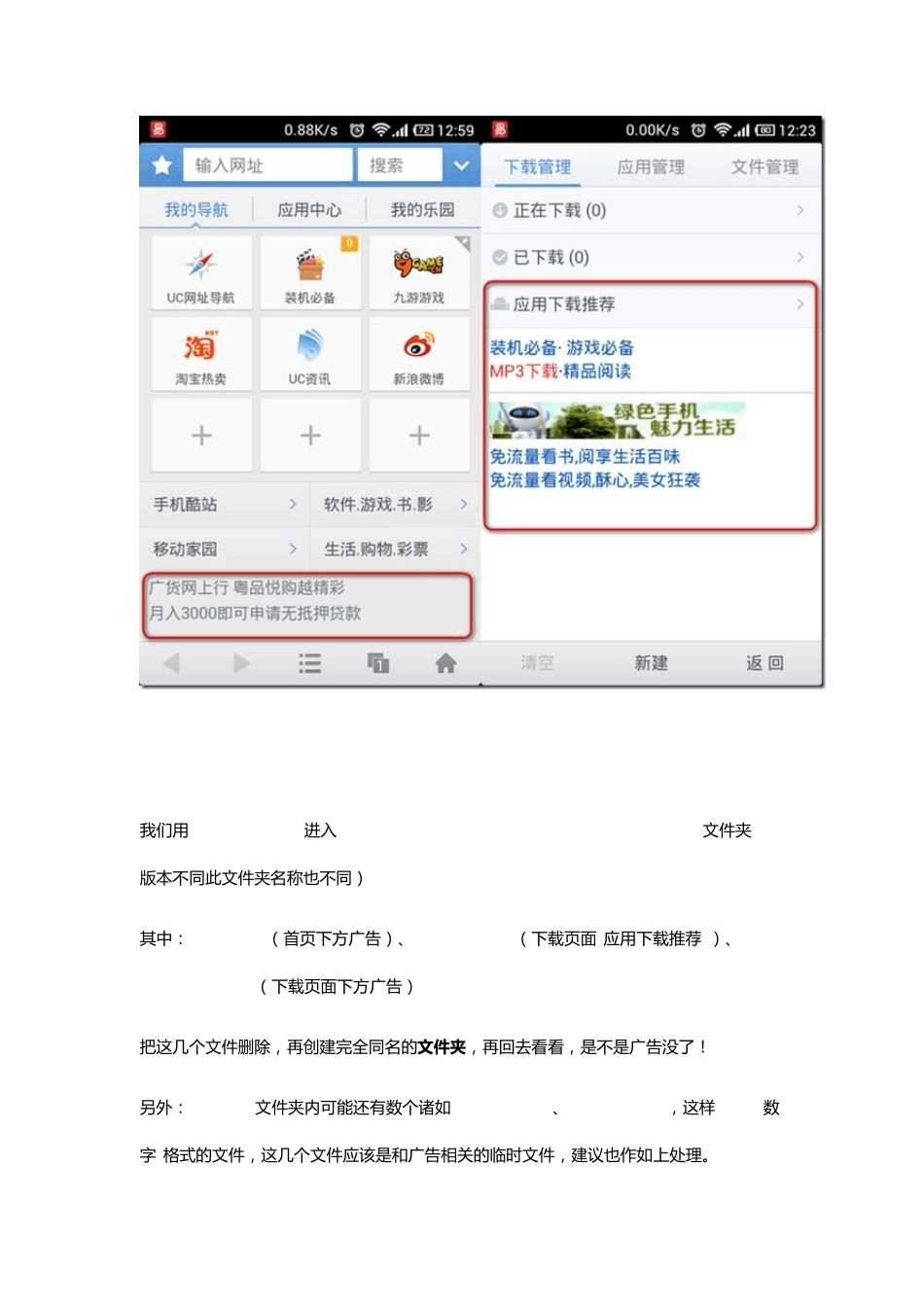The height and width of the screenshot is (1307, 924).
Task: Open the 装机必备 shortcut
Action: point(310,273)
